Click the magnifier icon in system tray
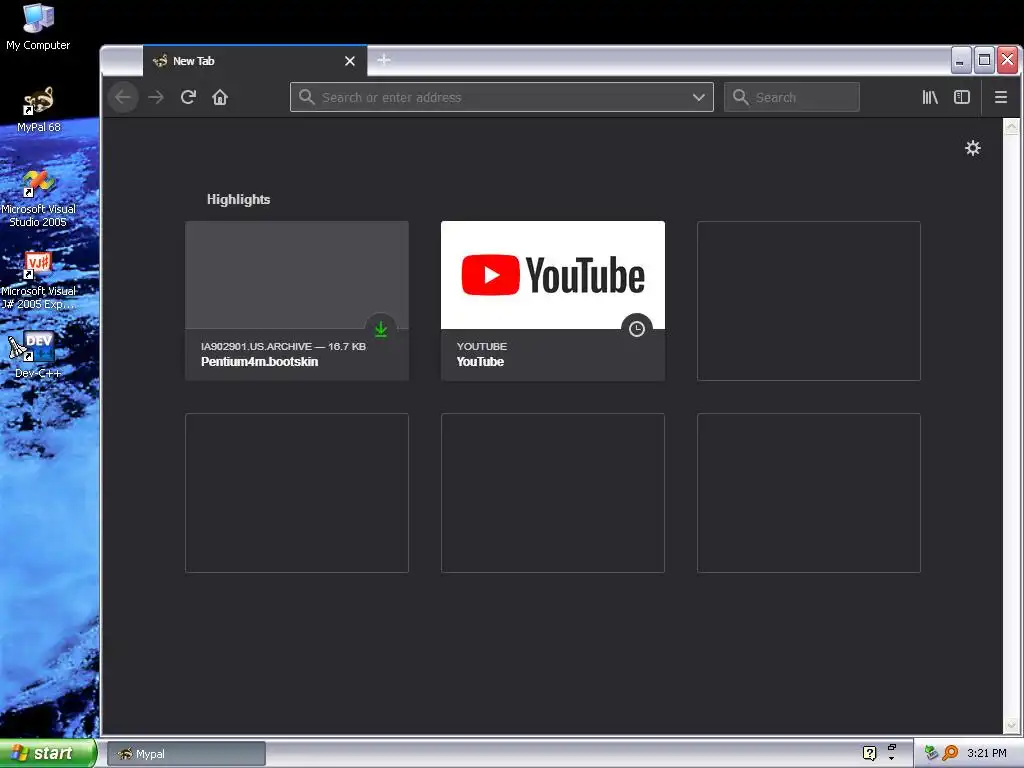Image resolution: width=1024 pixels, height=768 pixels. click(x=950, y=753)
